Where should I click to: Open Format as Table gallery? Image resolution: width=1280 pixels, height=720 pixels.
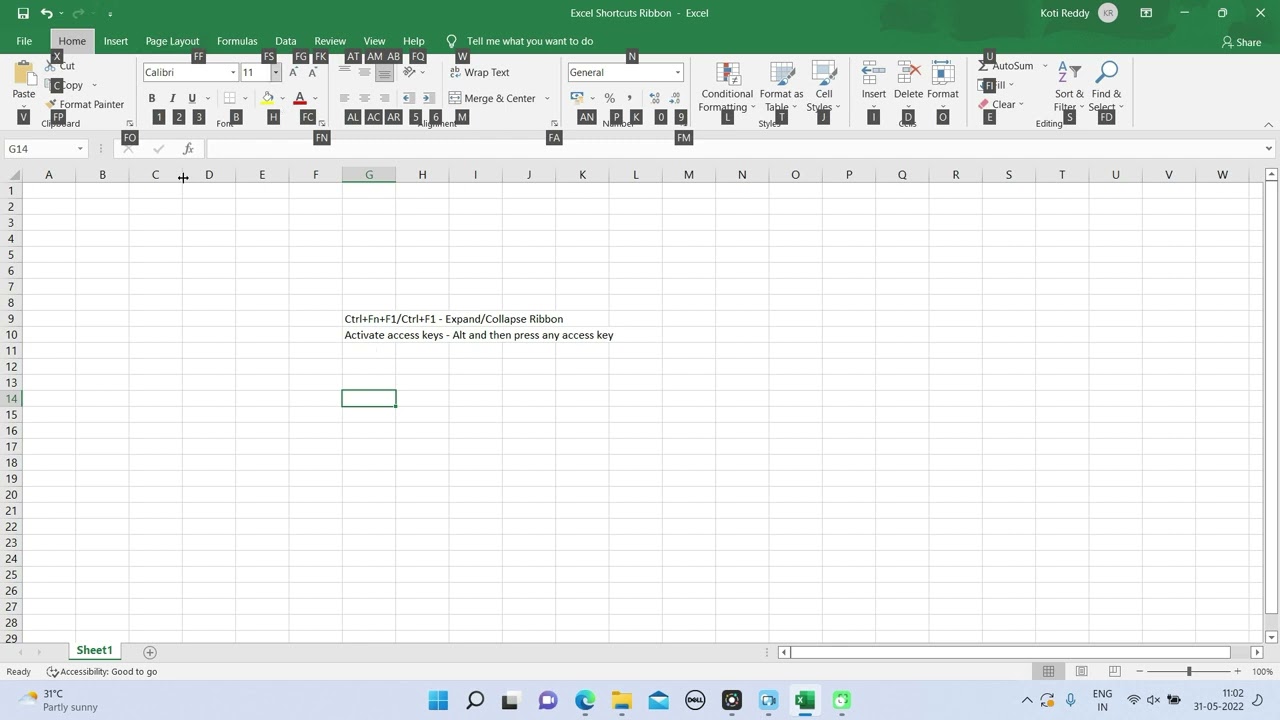pos(781,87)
